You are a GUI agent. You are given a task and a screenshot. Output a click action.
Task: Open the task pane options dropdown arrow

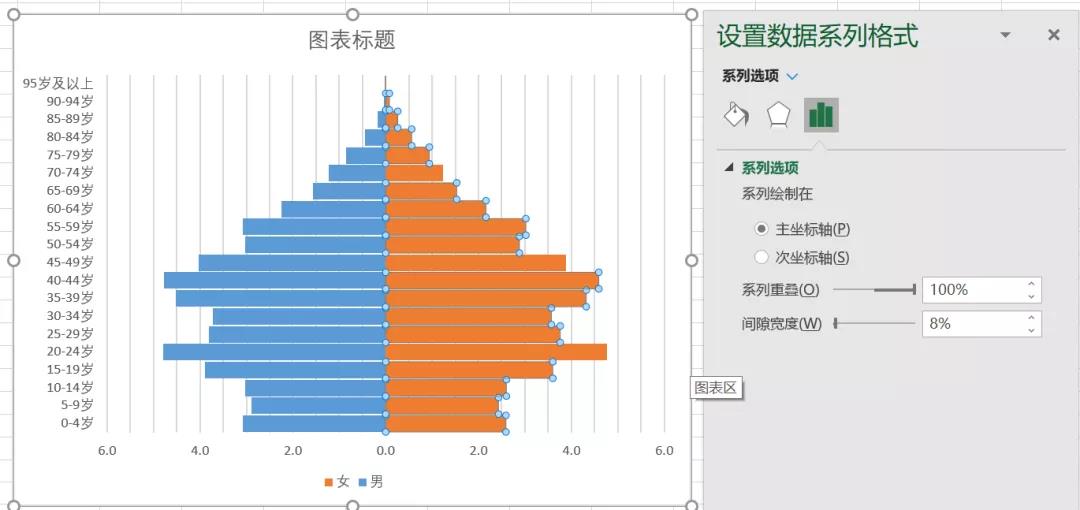click(1006, 35)
